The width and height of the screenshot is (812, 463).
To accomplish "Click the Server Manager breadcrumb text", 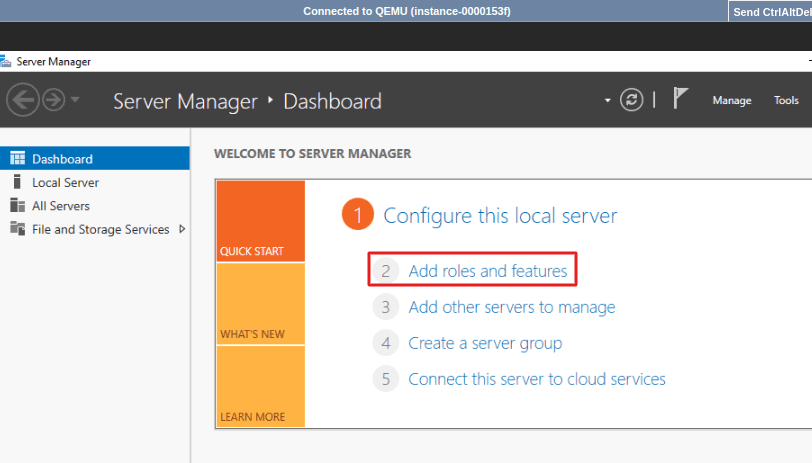I will 185,102.
